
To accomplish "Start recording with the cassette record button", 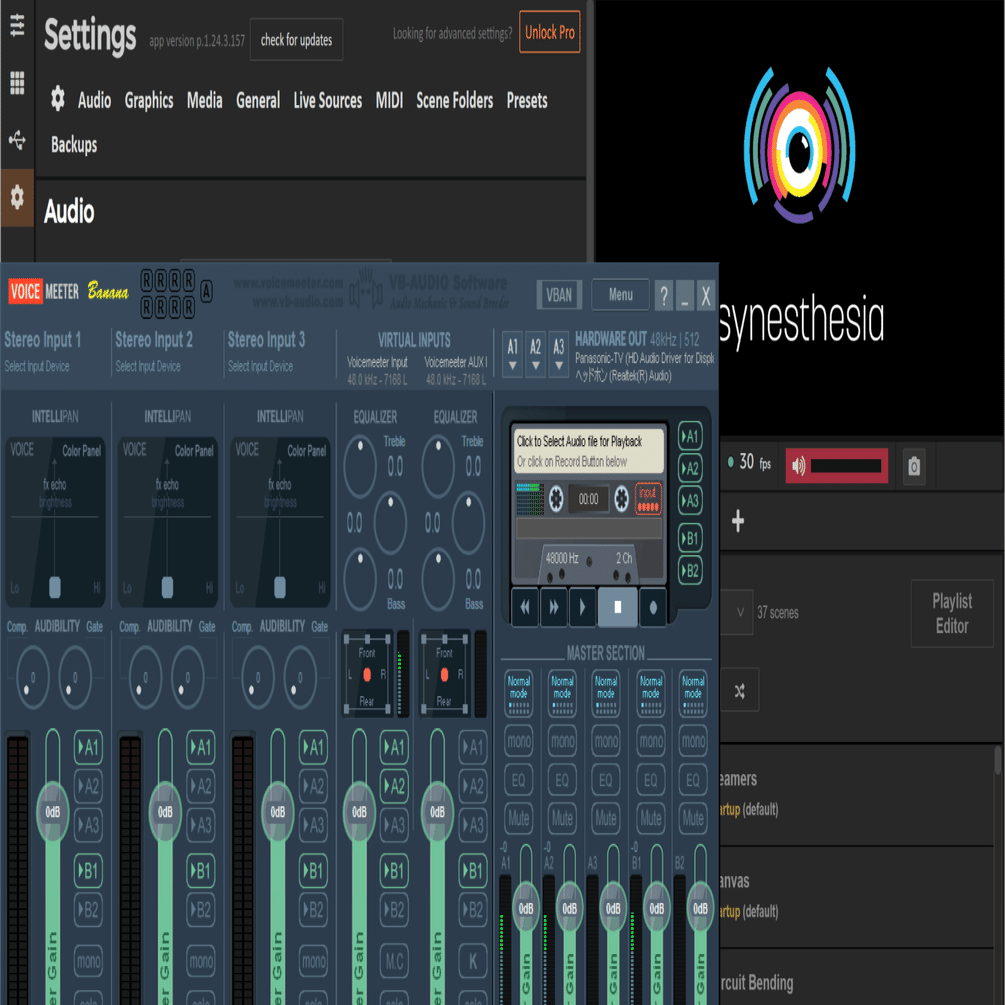I will [x=652, y=607].
